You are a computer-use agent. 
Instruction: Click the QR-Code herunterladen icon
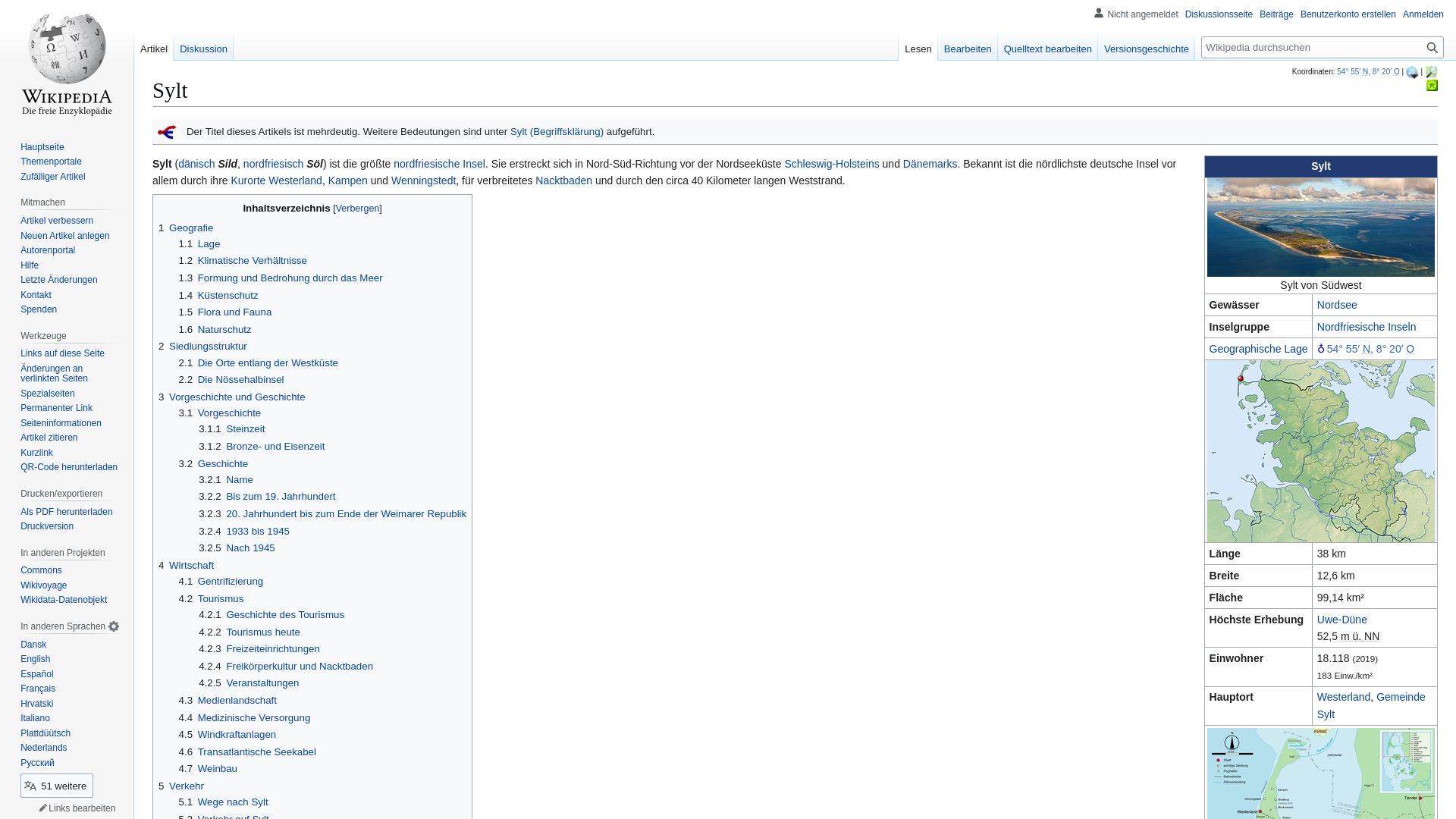pyautogui.click(x=68, y=467)
